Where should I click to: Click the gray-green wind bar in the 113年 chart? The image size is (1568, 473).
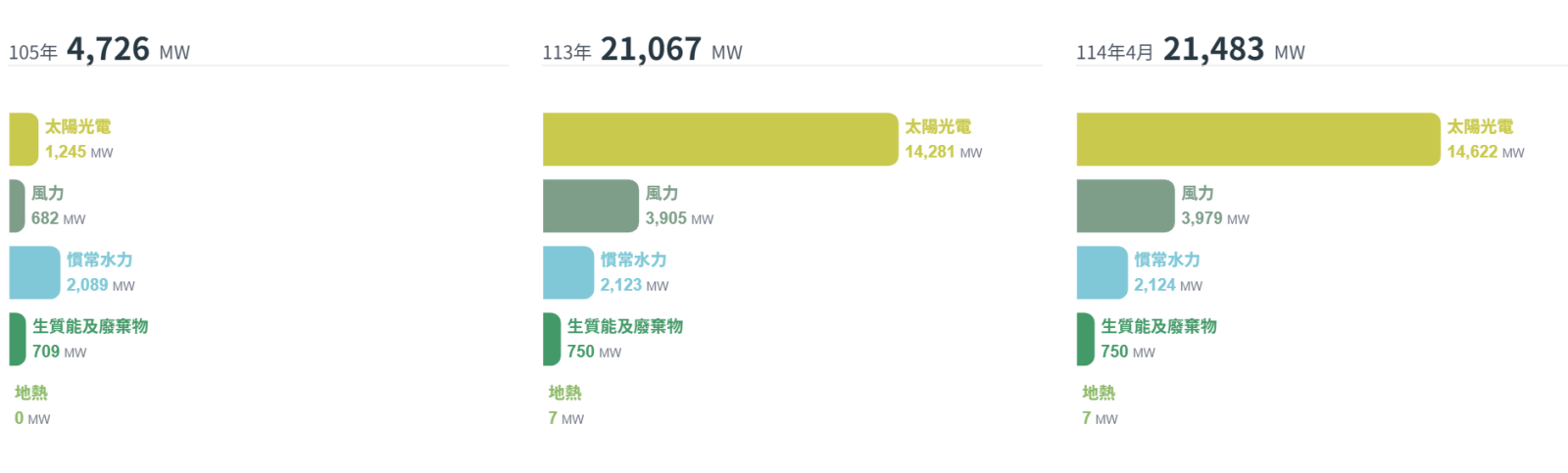point(590,206)
